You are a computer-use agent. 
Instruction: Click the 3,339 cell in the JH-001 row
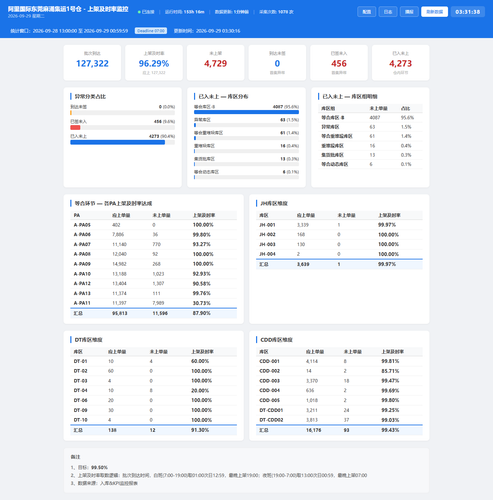pos(303,225)
